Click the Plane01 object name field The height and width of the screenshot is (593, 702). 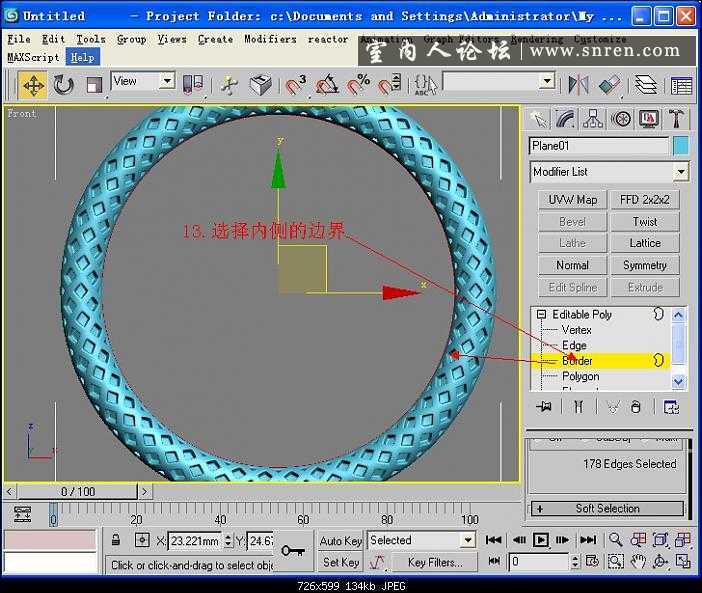(599, 146)
